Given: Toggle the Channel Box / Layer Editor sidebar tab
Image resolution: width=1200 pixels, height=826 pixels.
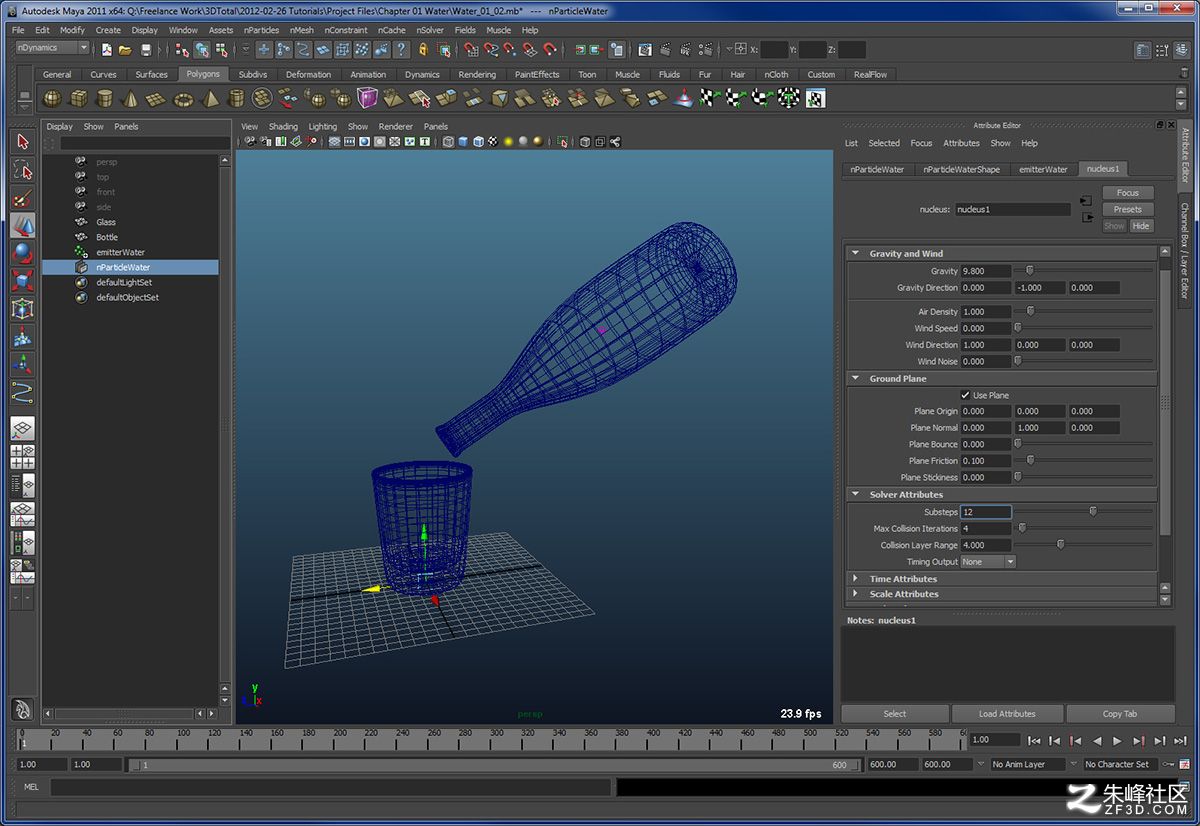Looking at the screenshot, I should click(x=1185, y=252).
